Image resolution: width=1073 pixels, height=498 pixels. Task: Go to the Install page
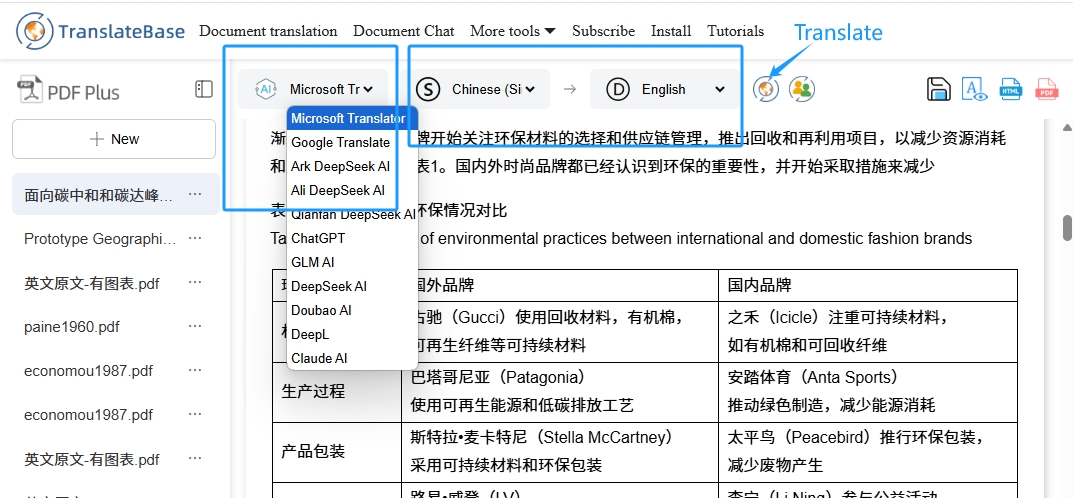click(671, 31)
